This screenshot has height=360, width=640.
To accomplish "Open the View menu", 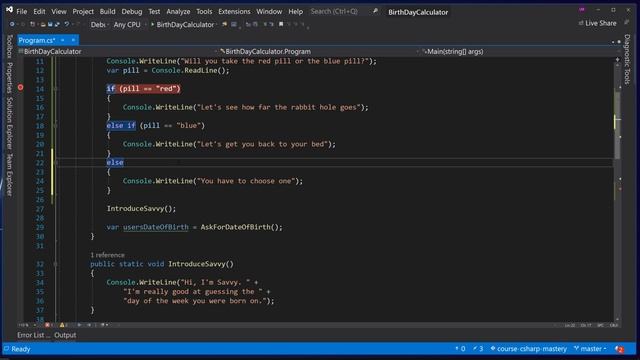I will point(59,11).
